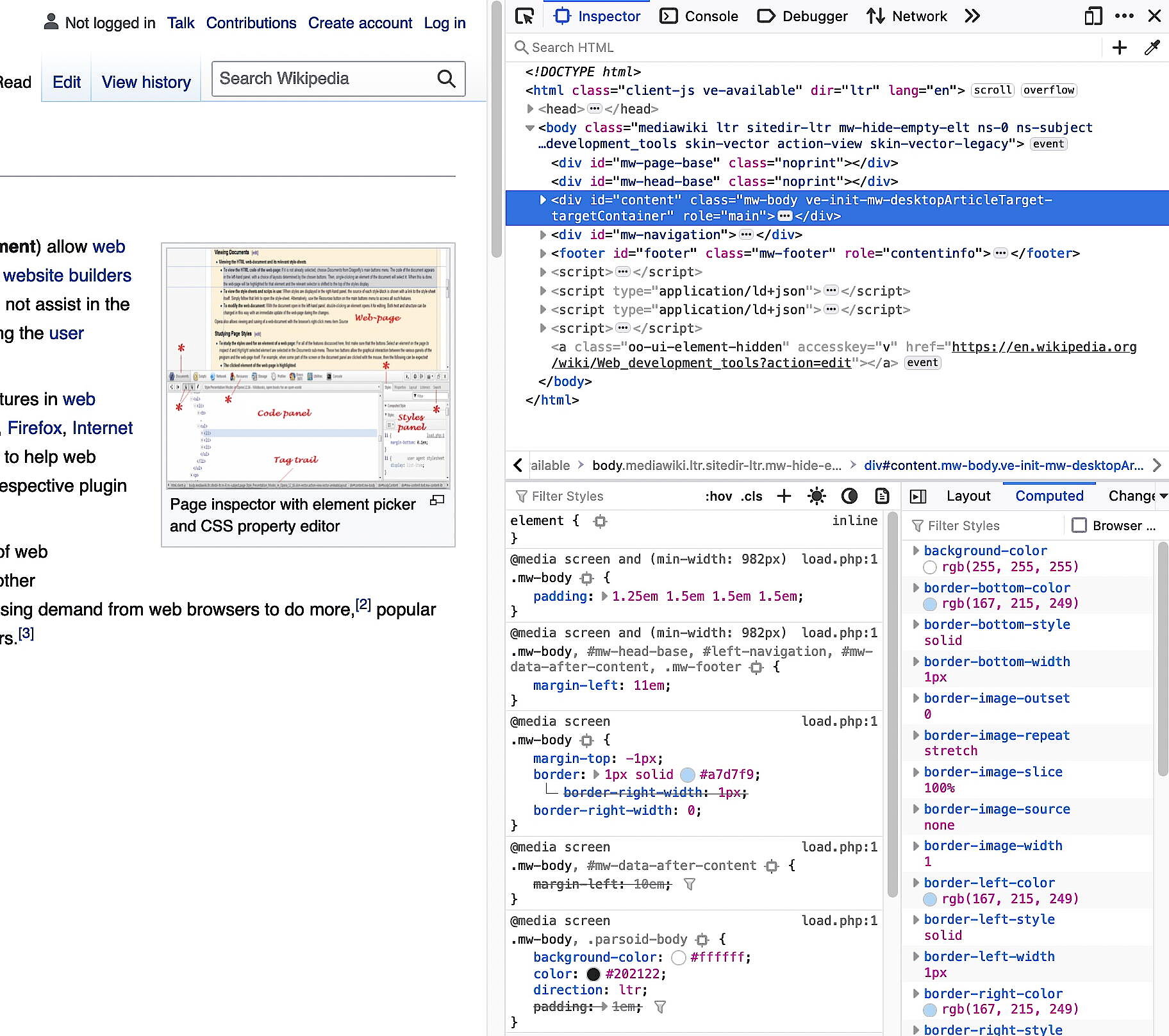
Task: Open the DevTools customize menu
Action: coord(1125,16)
